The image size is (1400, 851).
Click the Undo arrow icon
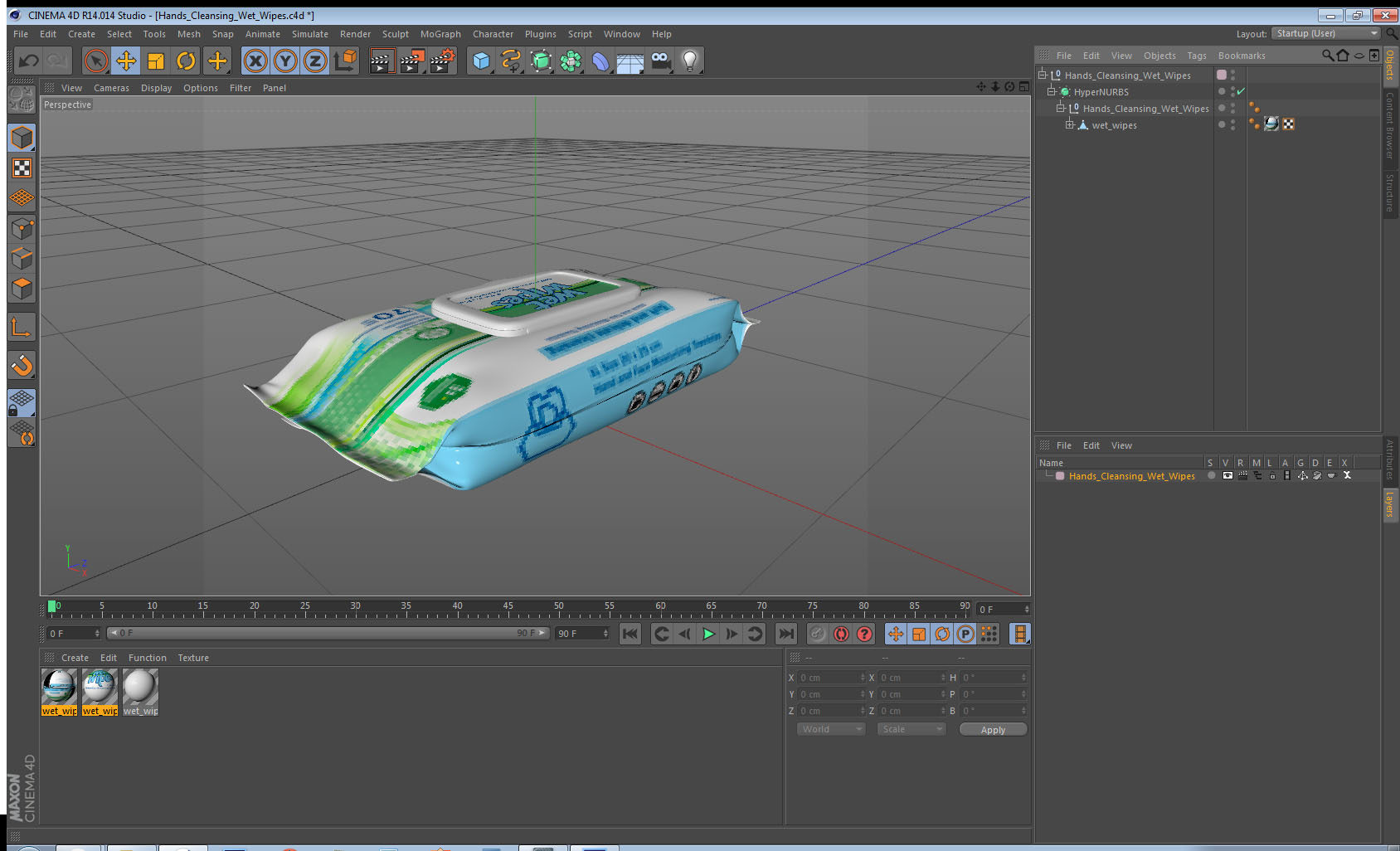[x=28, y=61]
